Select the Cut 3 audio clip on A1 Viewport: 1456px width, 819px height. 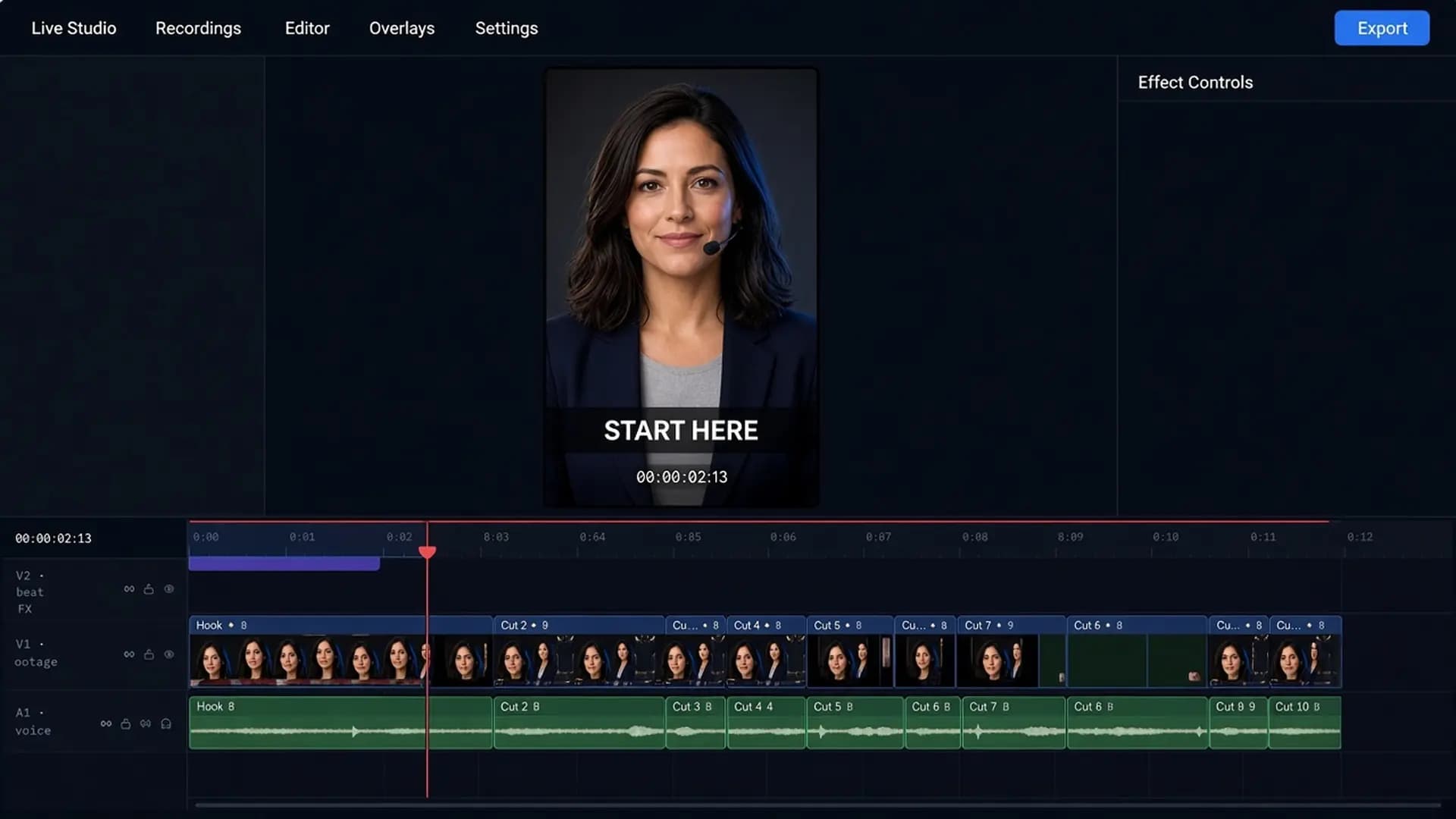click(x=695, y=723)
